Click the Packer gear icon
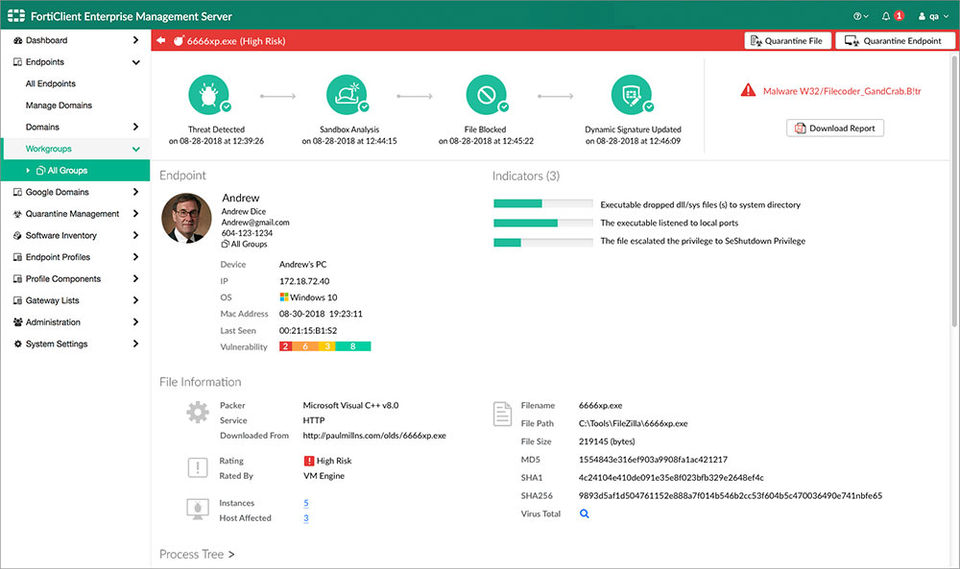Screen dimensions: 960x569 pyautogui.click(x=198, y=412)
